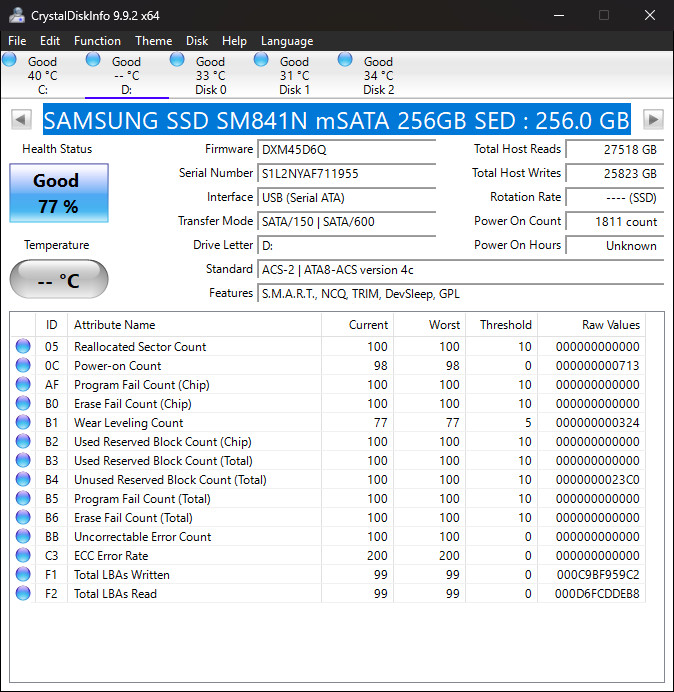Switch to Disk 1 tab

tap(294, 75)
